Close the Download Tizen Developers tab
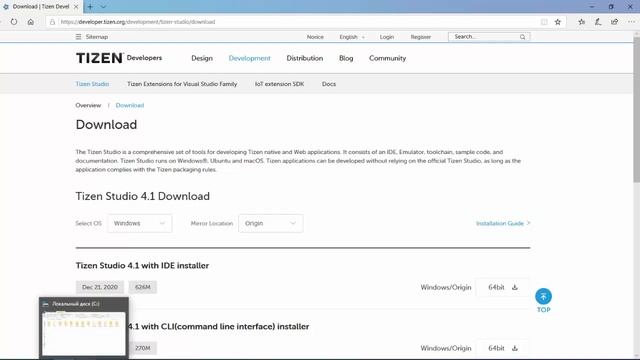 click(76, 7)
